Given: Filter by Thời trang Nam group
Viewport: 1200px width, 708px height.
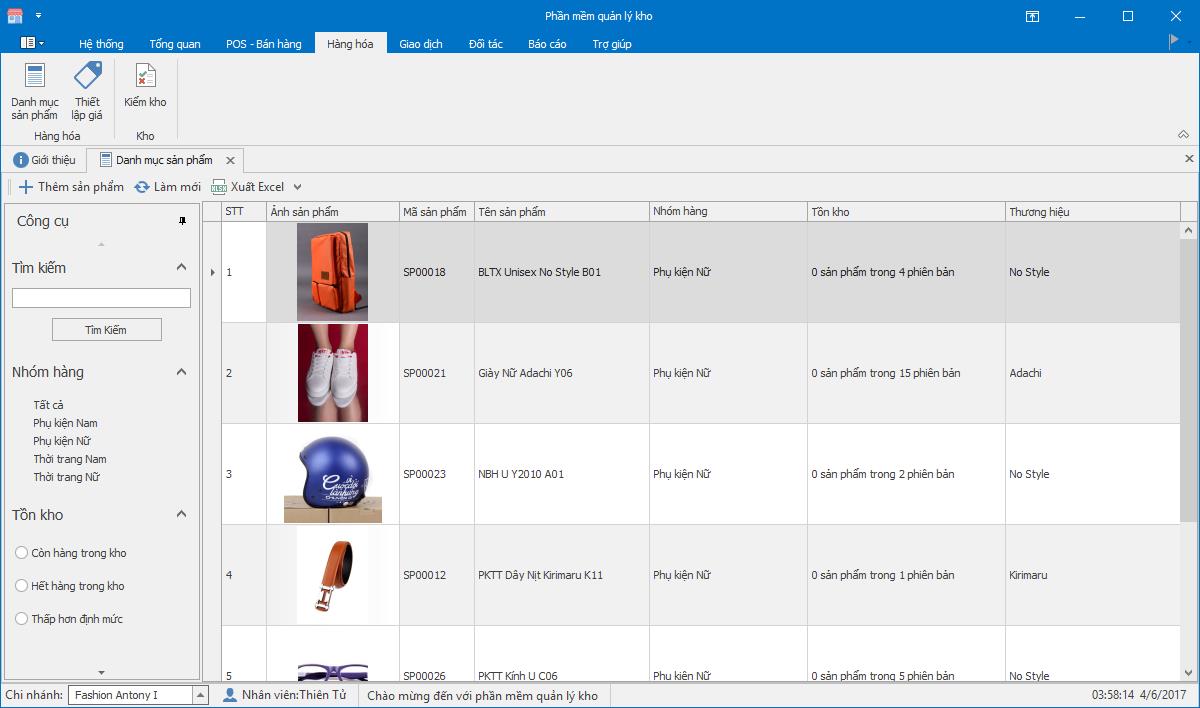Looking at the screenshot, I should click(69, 459).
